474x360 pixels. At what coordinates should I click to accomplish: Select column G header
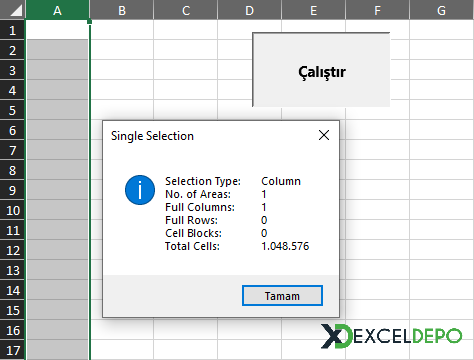[x=442, y=10]
